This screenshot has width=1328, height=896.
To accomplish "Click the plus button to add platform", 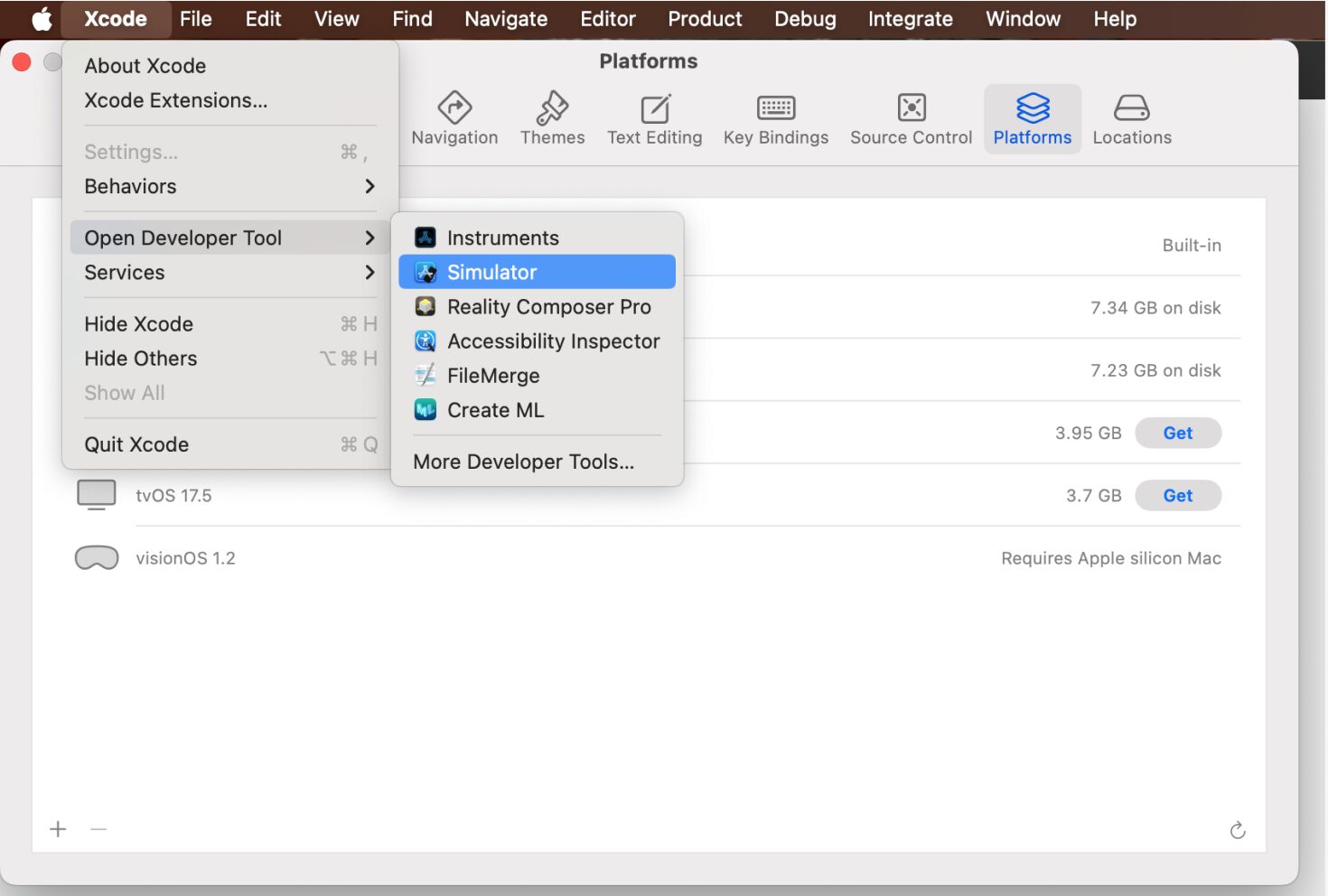I will tap(59, 829).
